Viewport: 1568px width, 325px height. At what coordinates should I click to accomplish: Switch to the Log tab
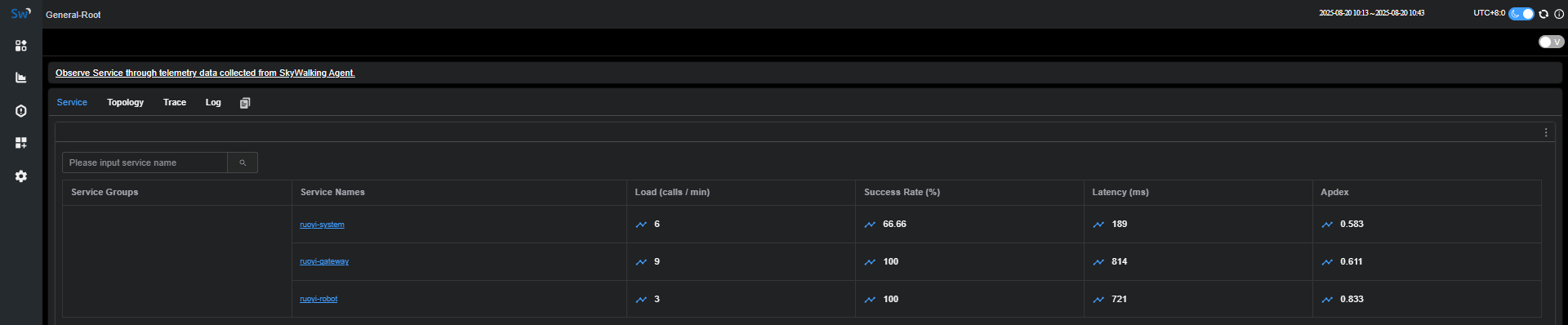tap(213, 102)
